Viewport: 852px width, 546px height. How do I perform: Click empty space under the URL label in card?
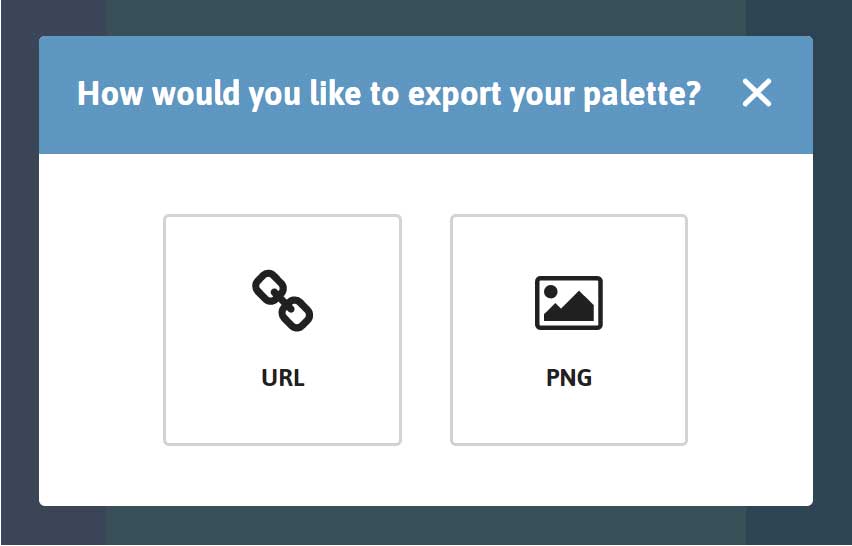pyautogui.click(x=283, y=416)
